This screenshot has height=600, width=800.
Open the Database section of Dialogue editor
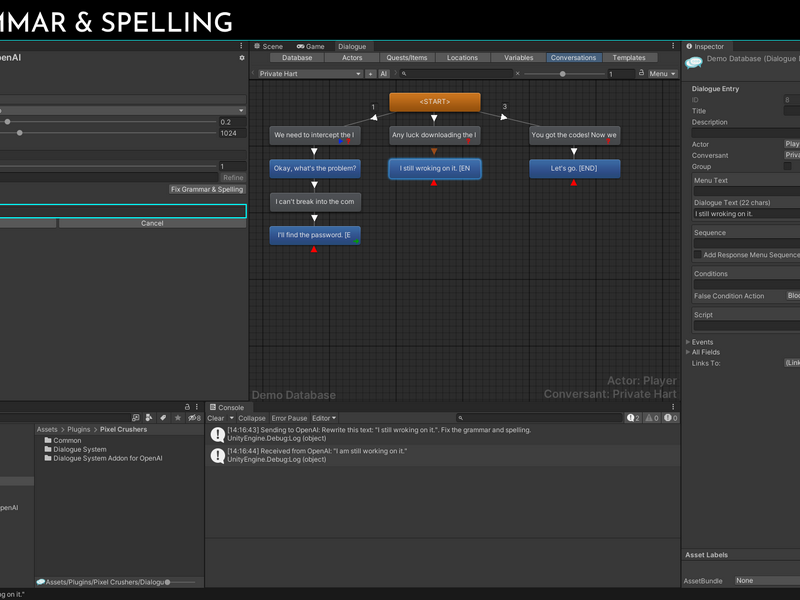297,58
